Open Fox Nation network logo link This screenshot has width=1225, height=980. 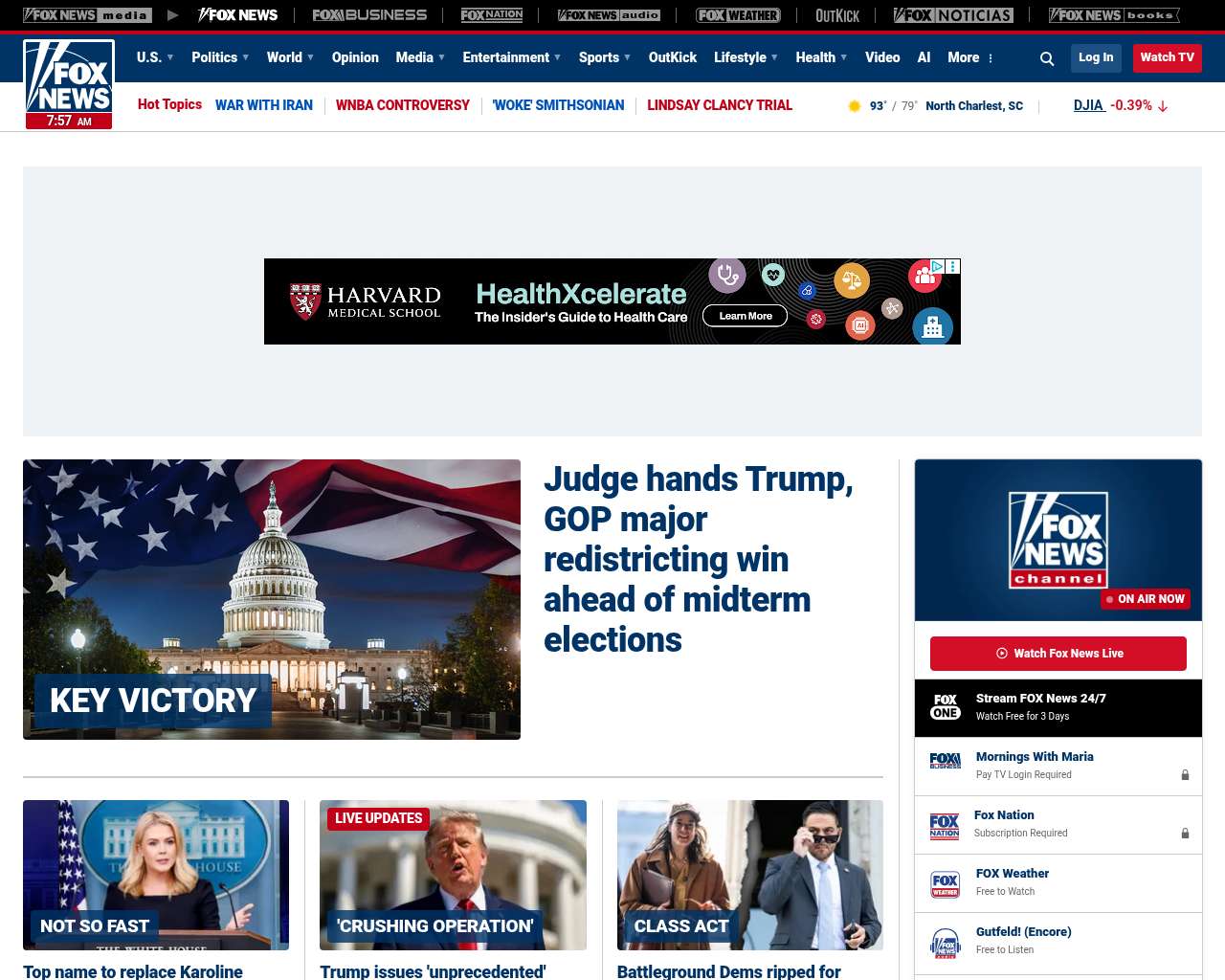point(492,15)
